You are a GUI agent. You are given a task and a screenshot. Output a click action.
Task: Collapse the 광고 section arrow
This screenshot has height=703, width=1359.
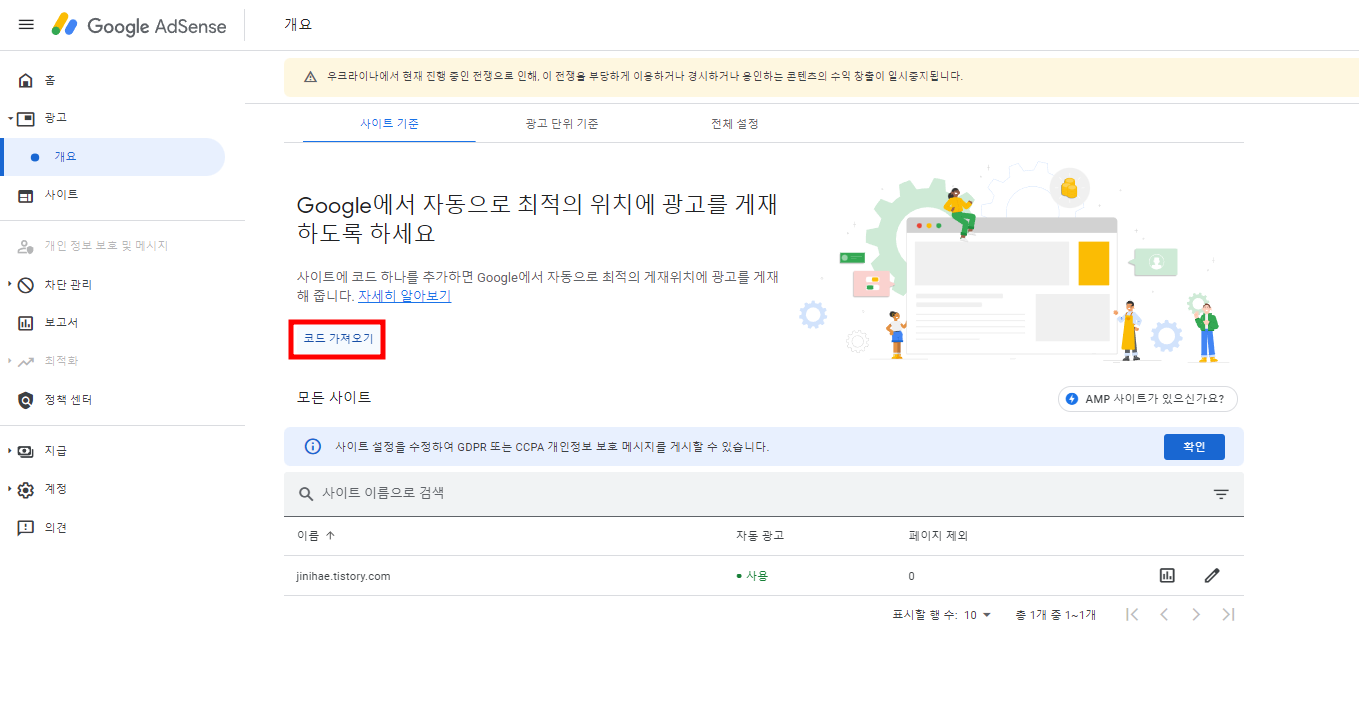pyautogui.click(x=10, y=118)
